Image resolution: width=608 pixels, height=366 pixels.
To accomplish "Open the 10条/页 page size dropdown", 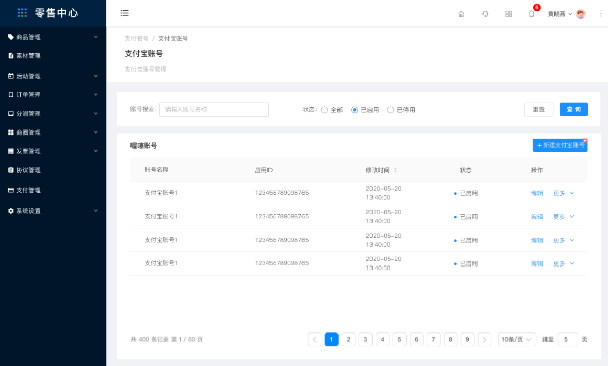I will point(517,339).
